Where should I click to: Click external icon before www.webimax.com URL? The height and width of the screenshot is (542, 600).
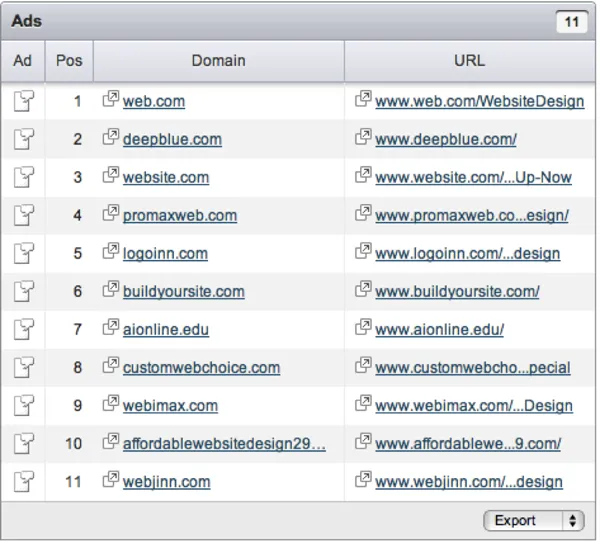tap(363, 404)
